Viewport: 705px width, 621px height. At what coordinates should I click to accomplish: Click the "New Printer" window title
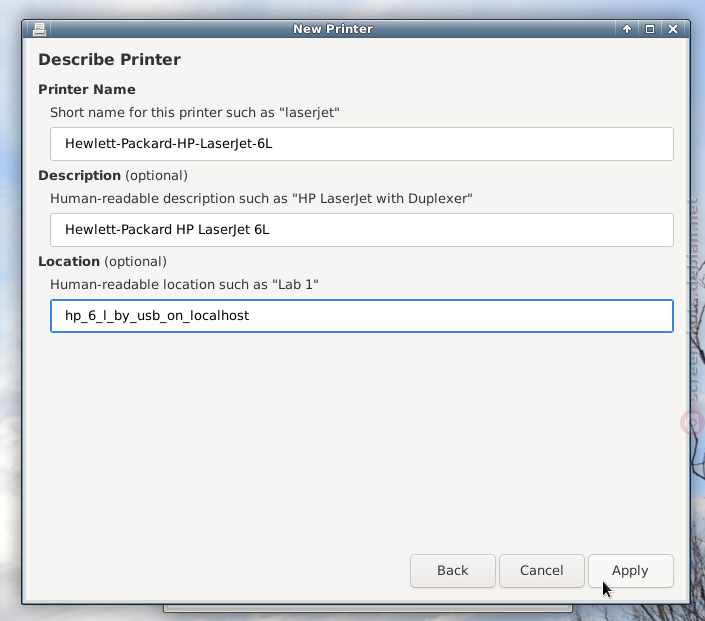[x=333, y=29]
